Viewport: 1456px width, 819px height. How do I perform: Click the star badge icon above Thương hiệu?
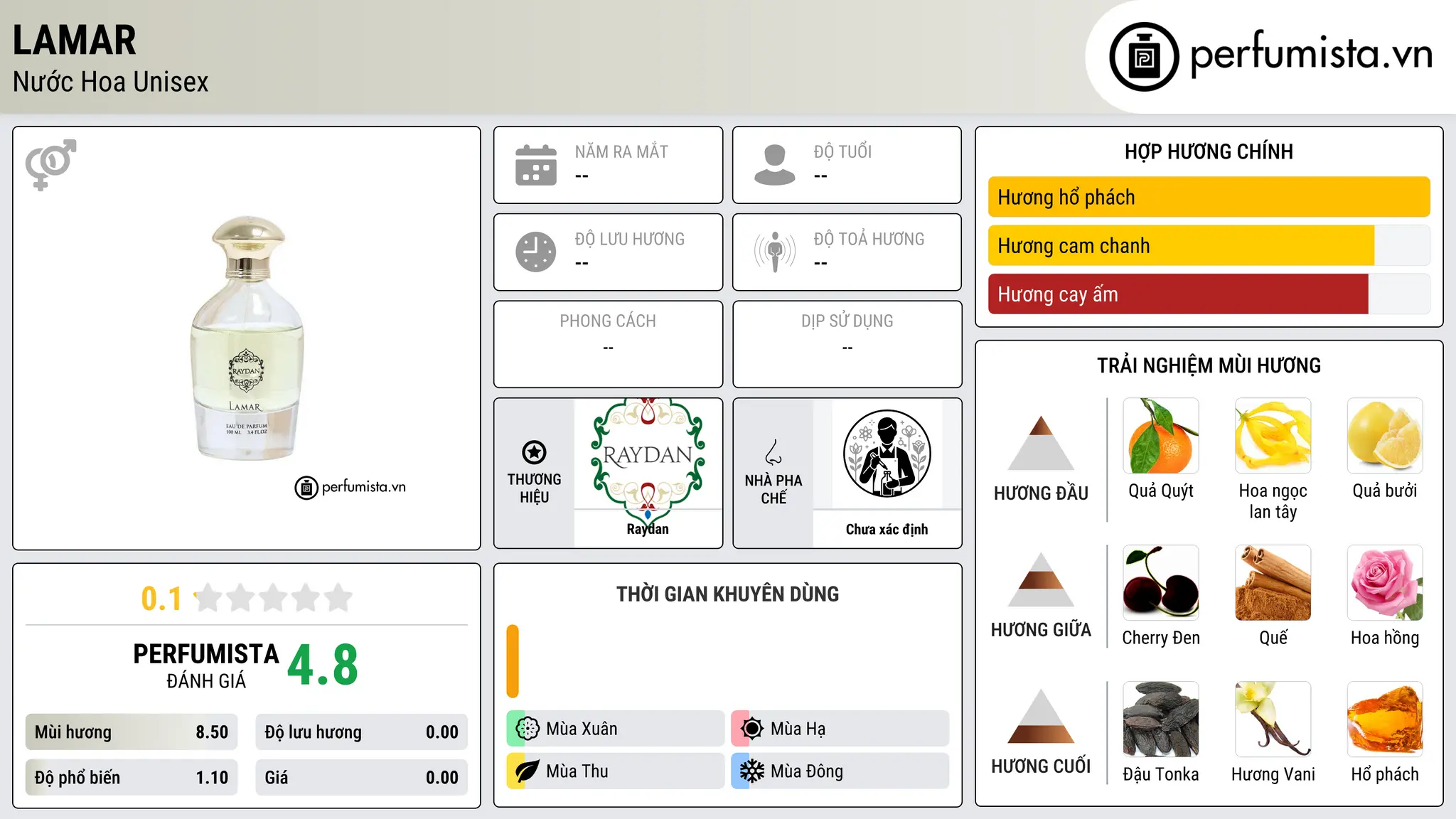coord(534,452)
